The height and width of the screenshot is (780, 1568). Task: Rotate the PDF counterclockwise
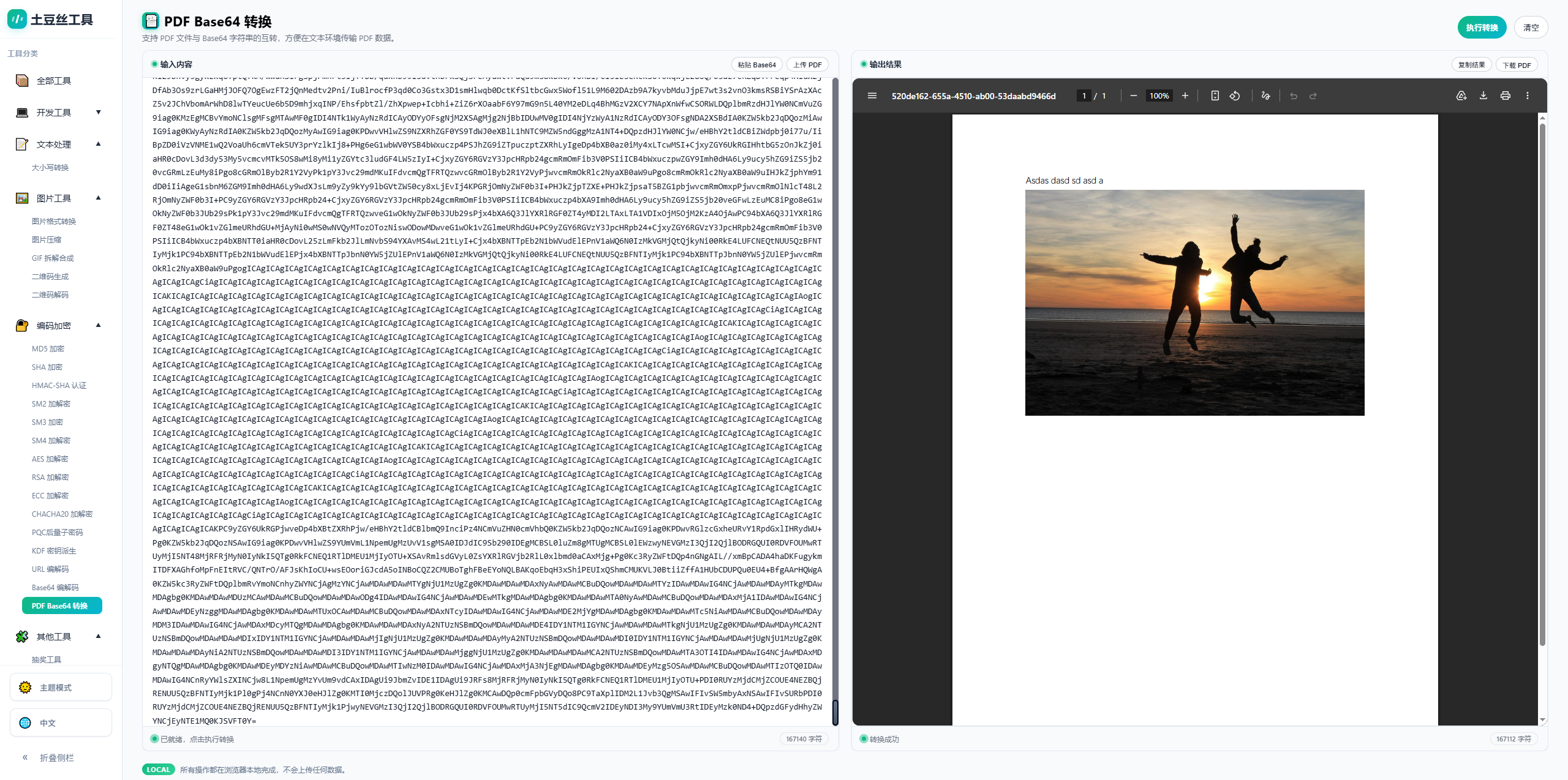click(x=1235, y=96)
